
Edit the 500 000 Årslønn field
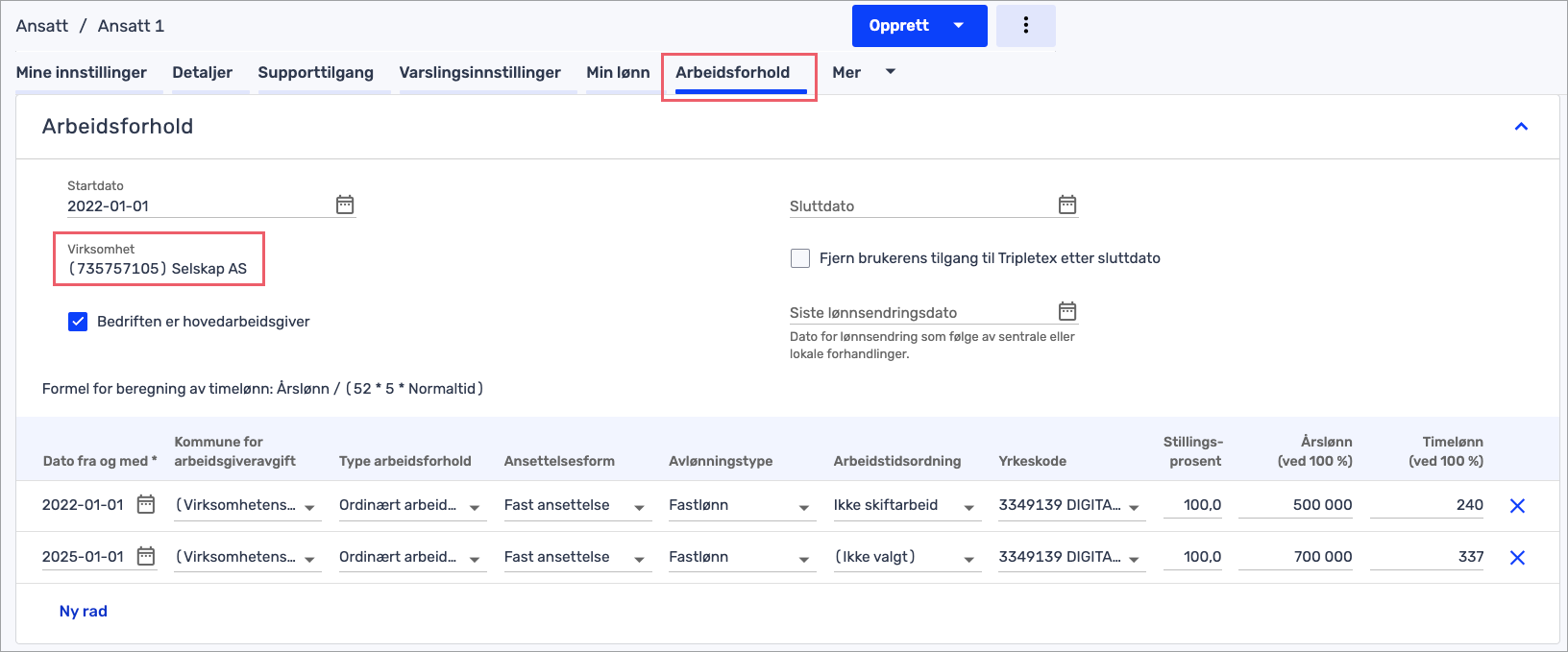pos(1295,505)
